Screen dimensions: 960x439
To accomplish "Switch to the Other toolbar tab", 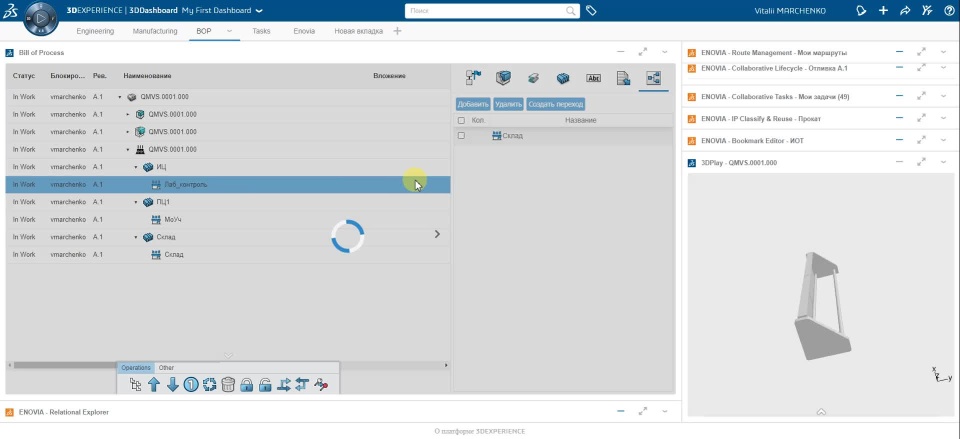I will point(166,368).
